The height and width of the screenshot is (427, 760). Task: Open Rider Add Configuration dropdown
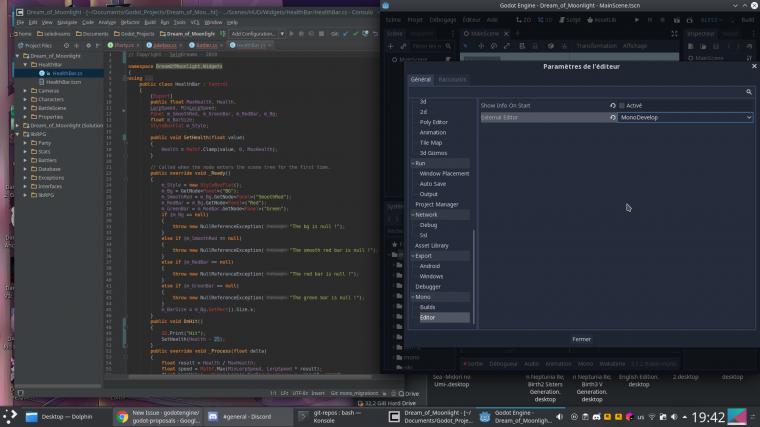point(258,34)
